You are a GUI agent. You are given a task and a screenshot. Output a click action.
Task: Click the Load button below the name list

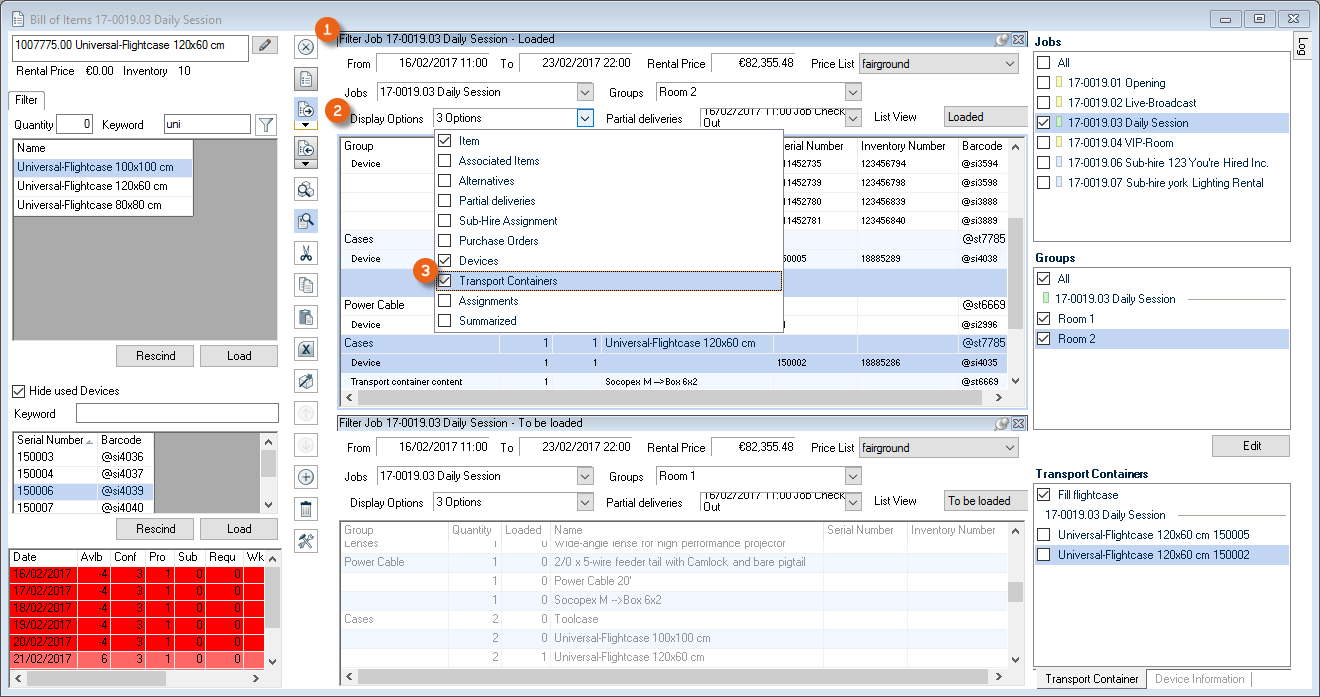pos(238,356)
